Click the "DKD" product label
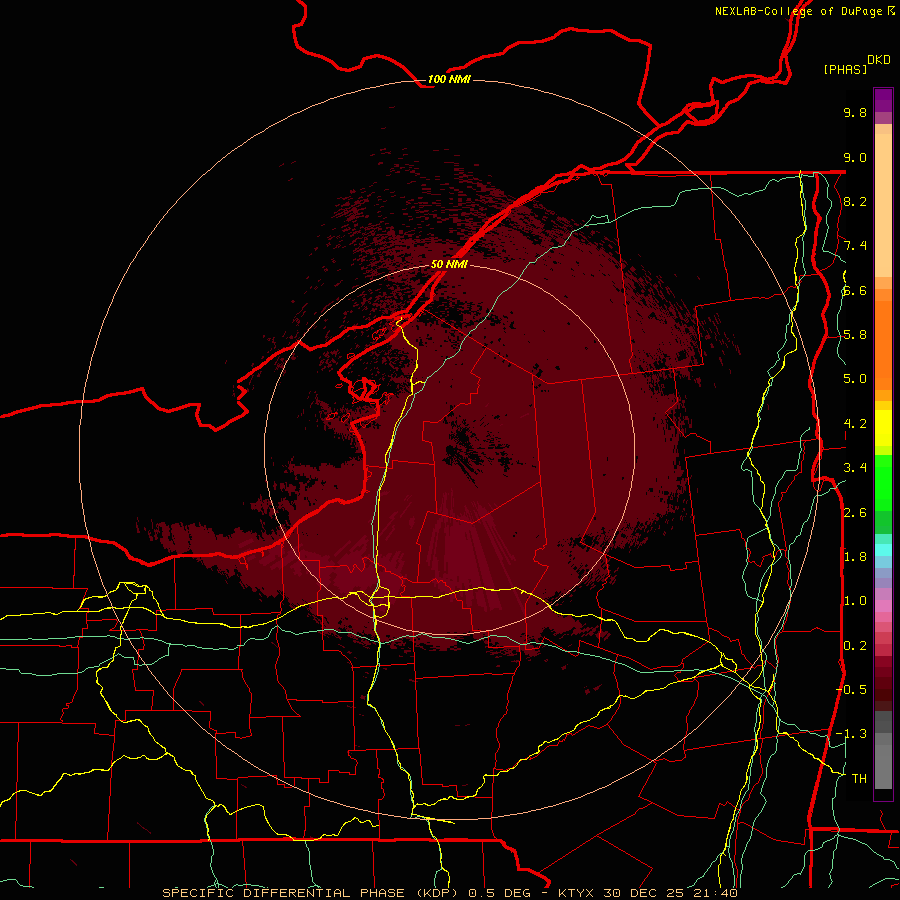The width and height of the screenshot is (900, 900). tap(879, 60)
